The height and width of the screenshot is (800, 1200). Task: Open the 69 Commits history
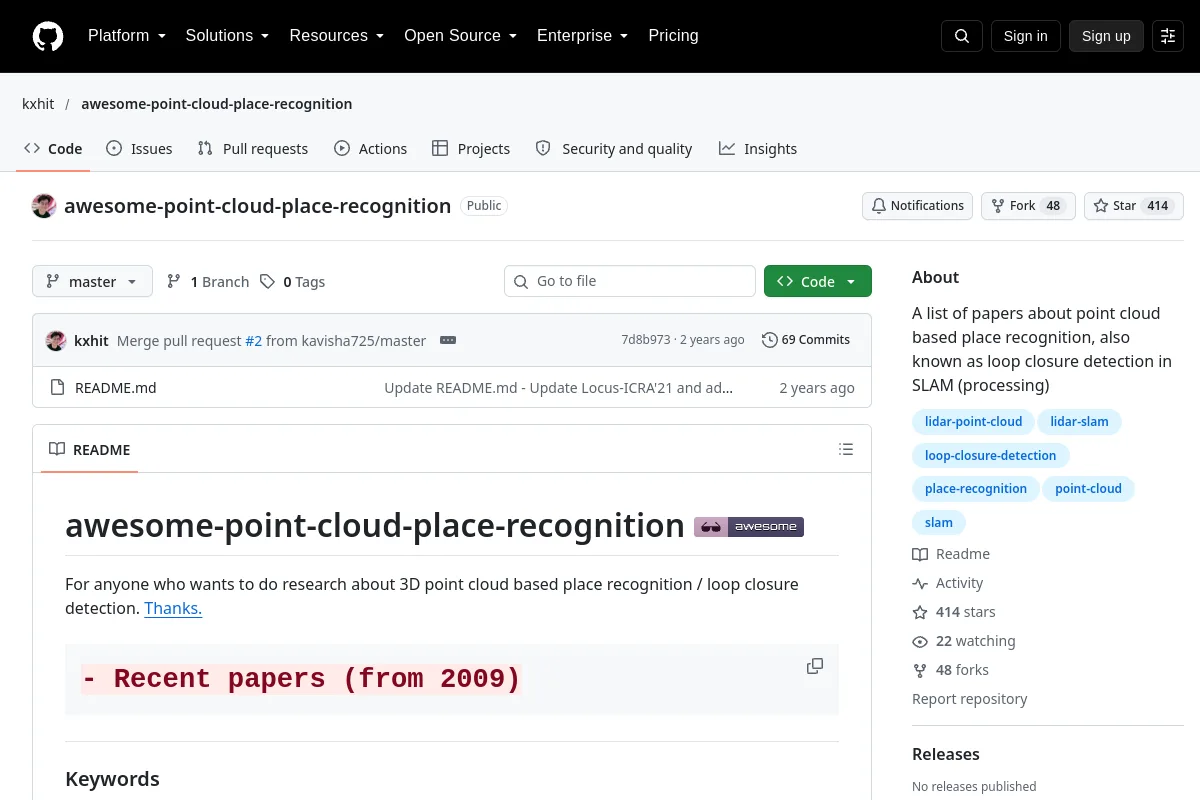coord(806,340)
